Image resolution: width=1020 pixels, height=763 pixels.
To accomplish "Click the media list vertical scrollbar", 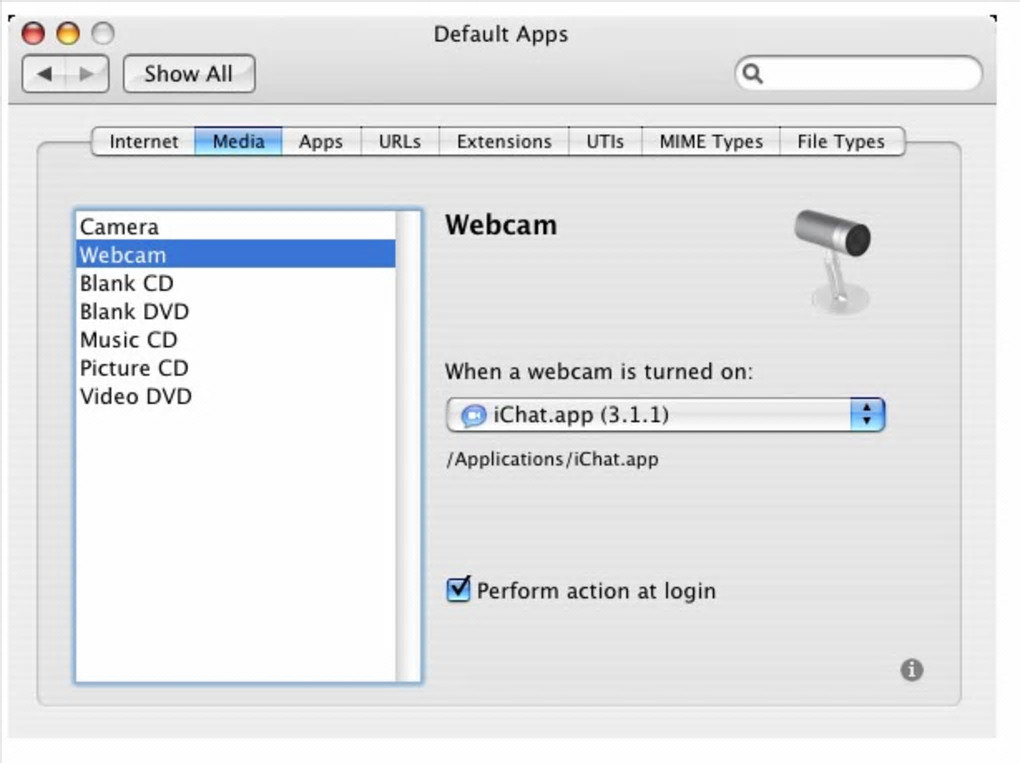I will tap(408, 446).
